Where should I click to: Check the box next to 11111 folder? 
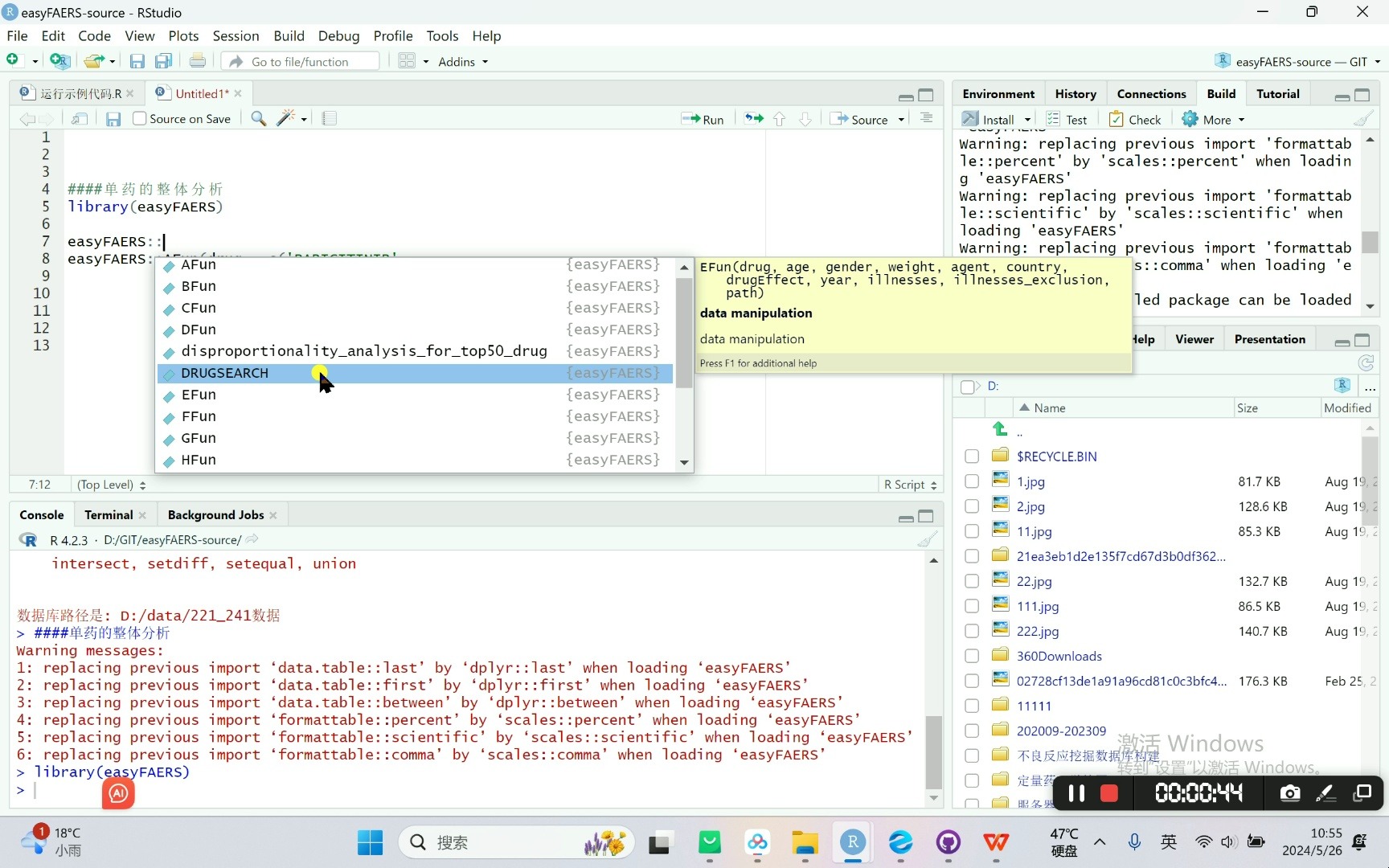coord(972,706)
